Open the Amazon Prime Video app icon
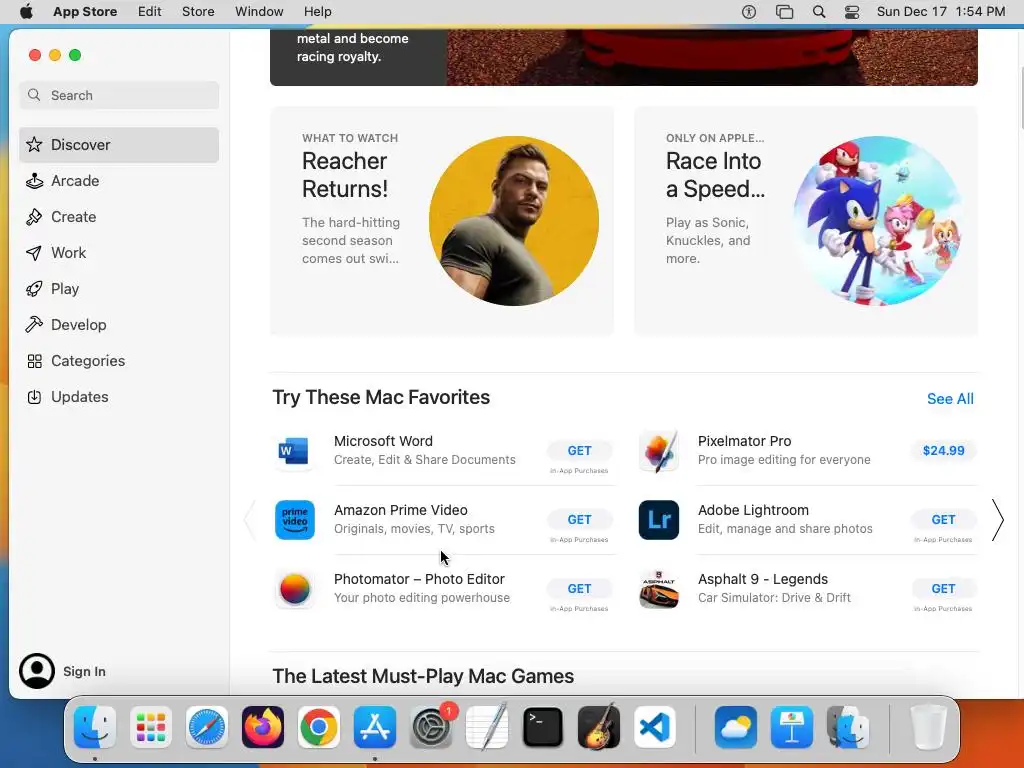 [x=295, y=520]
